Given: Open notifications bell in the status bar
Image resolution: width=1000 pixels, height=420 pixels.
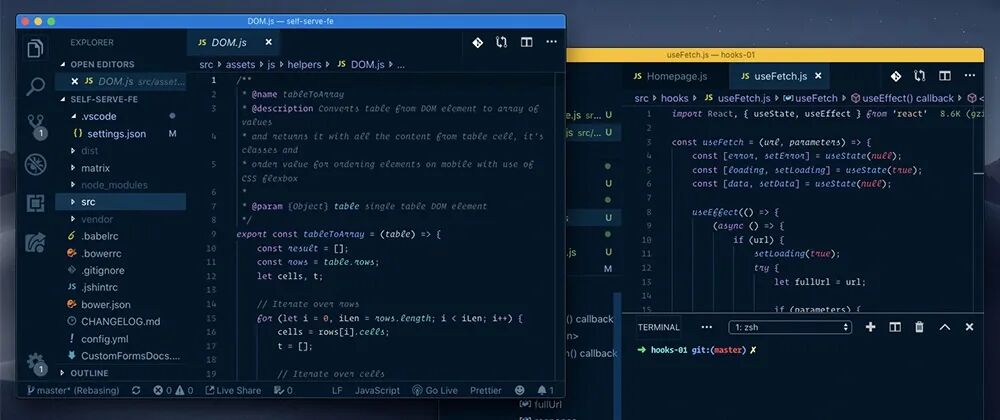Looking at the screenshot, I should 546,390.
